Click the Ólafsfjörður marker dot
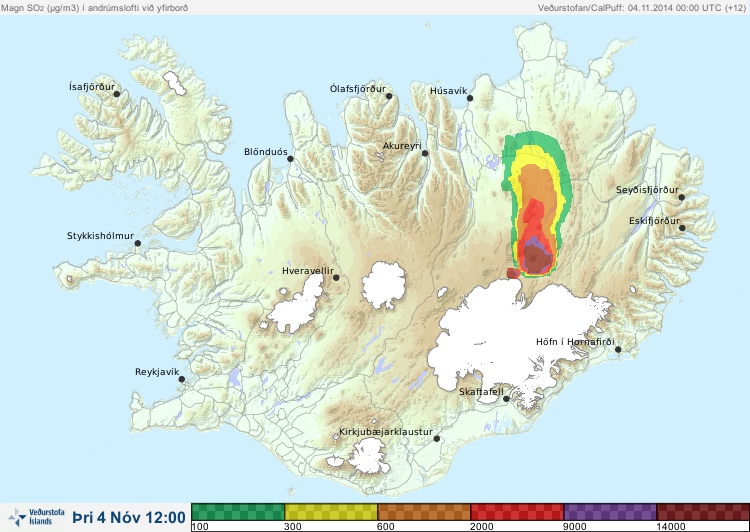750x532 pixels. tap(389, 96)
